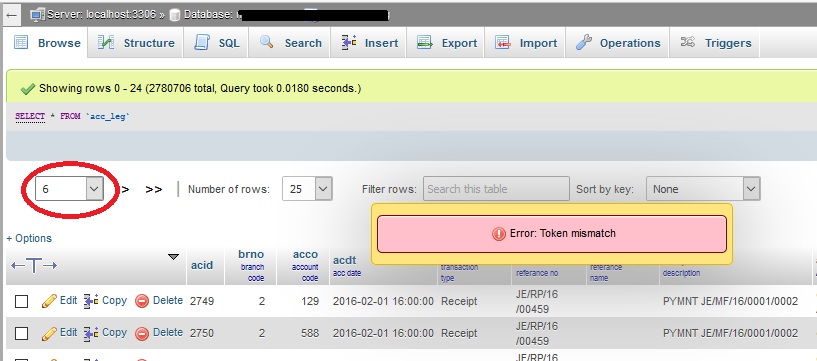This screenshot has height=361, width=817.
Task: Open the Server: localhost:3306 breadcrumb link
Action: tap(102, 15)
